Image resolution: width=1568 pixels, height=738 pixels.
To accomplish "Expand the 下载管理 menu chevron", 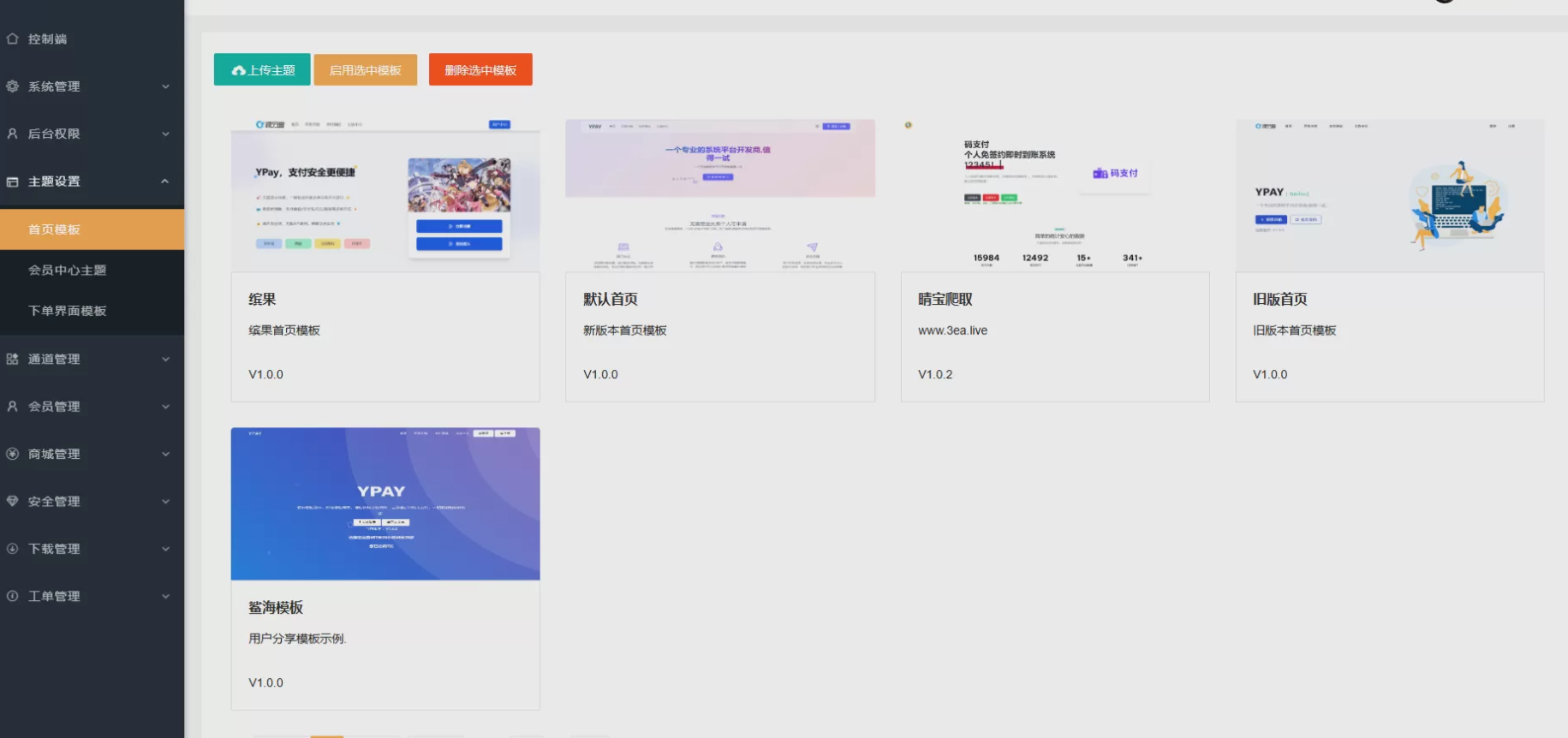I will pyautogui.click(x=165, y=549).
